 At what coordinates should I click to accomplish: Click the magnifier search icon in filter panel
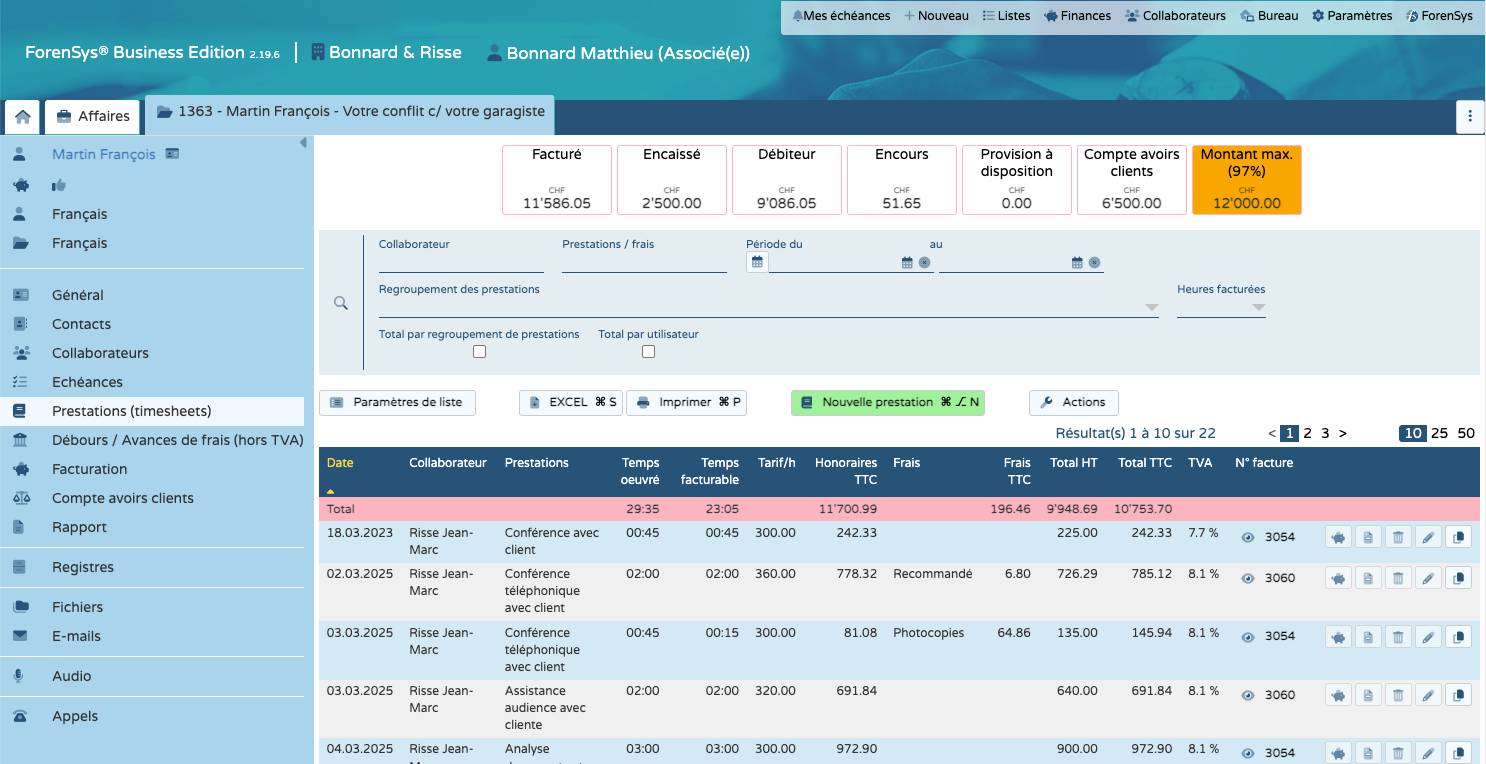tap(340, 303)
